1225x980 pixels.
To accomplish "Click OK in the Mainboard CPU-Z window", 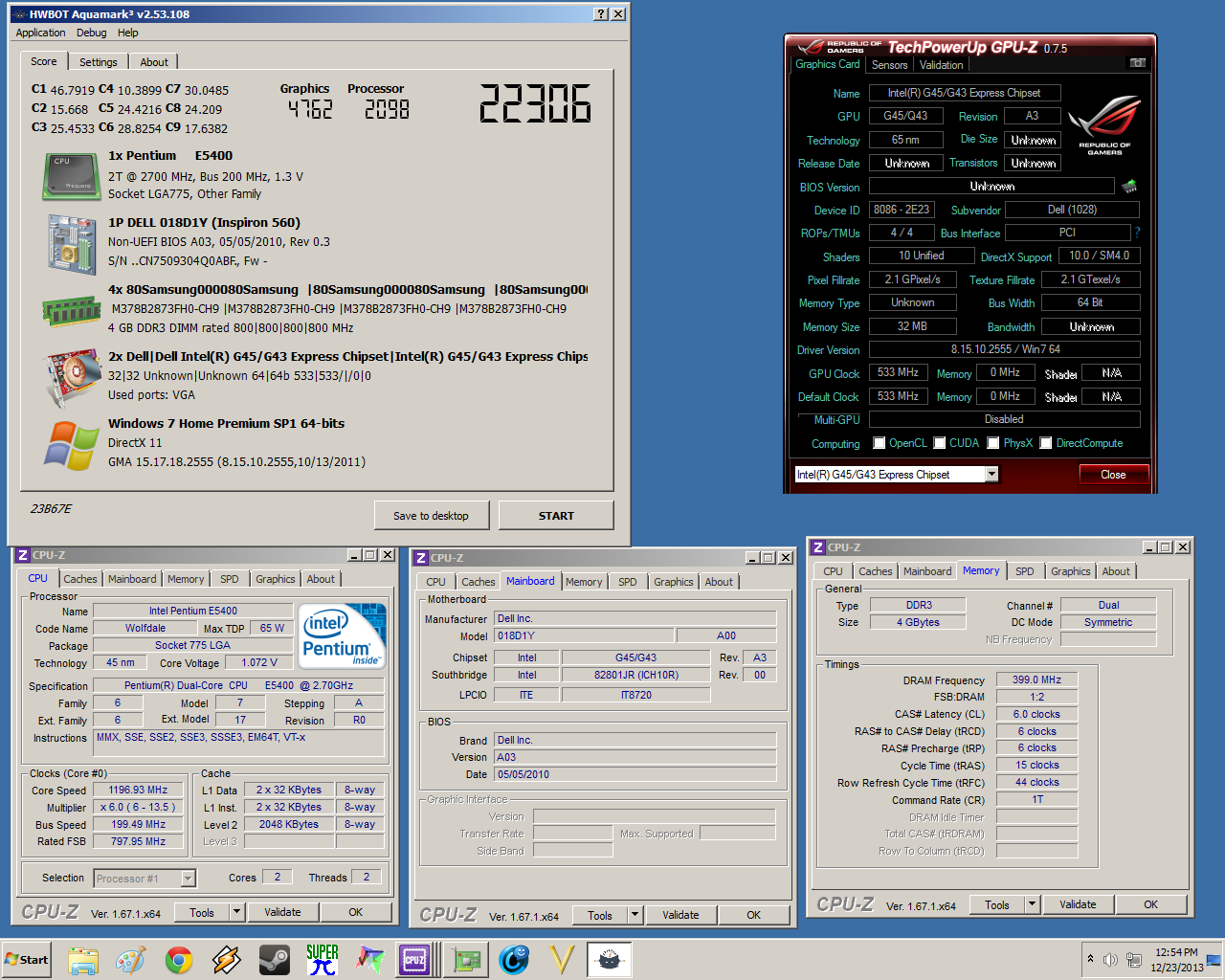I will click(753, 915).
